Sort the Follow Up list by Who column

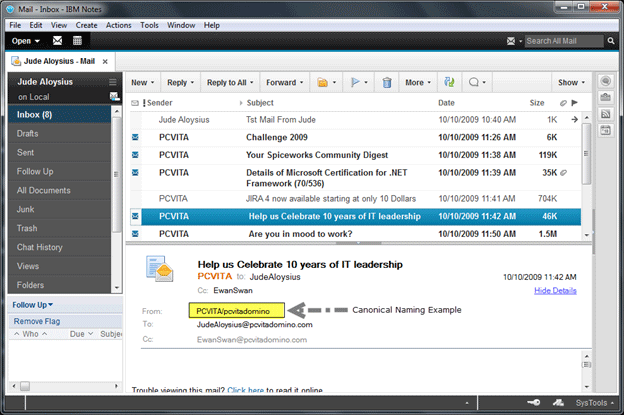[31, 334]
